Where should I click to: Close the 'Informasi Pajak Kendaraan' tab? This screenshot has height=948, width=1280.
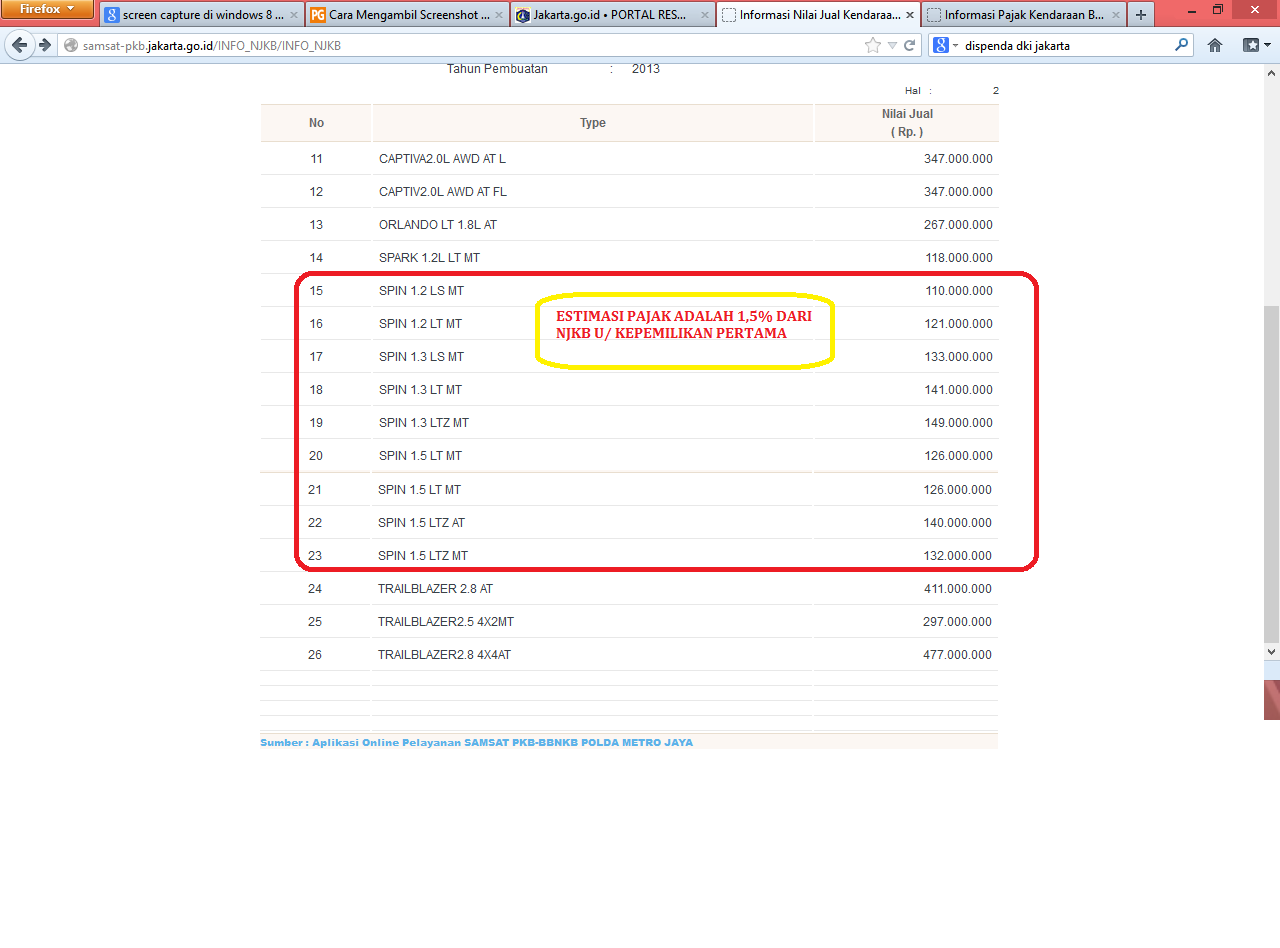point(1115,15)
